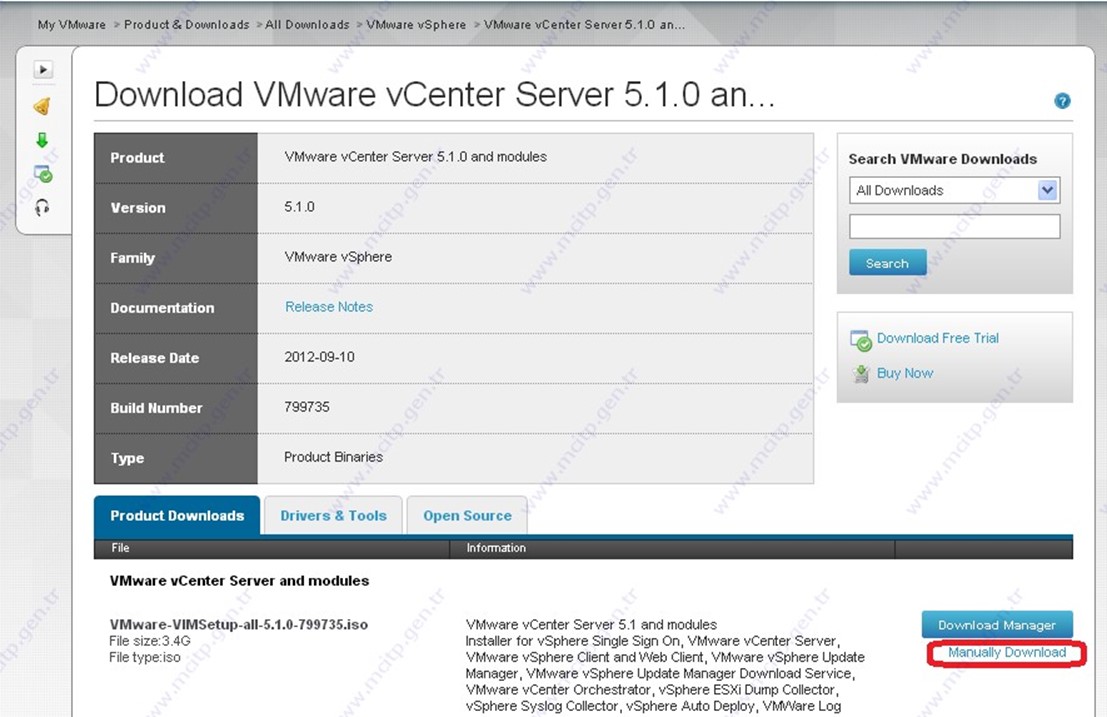
Task: Go to Product & Downloads breadcrumb
Action: click(186, 25)
